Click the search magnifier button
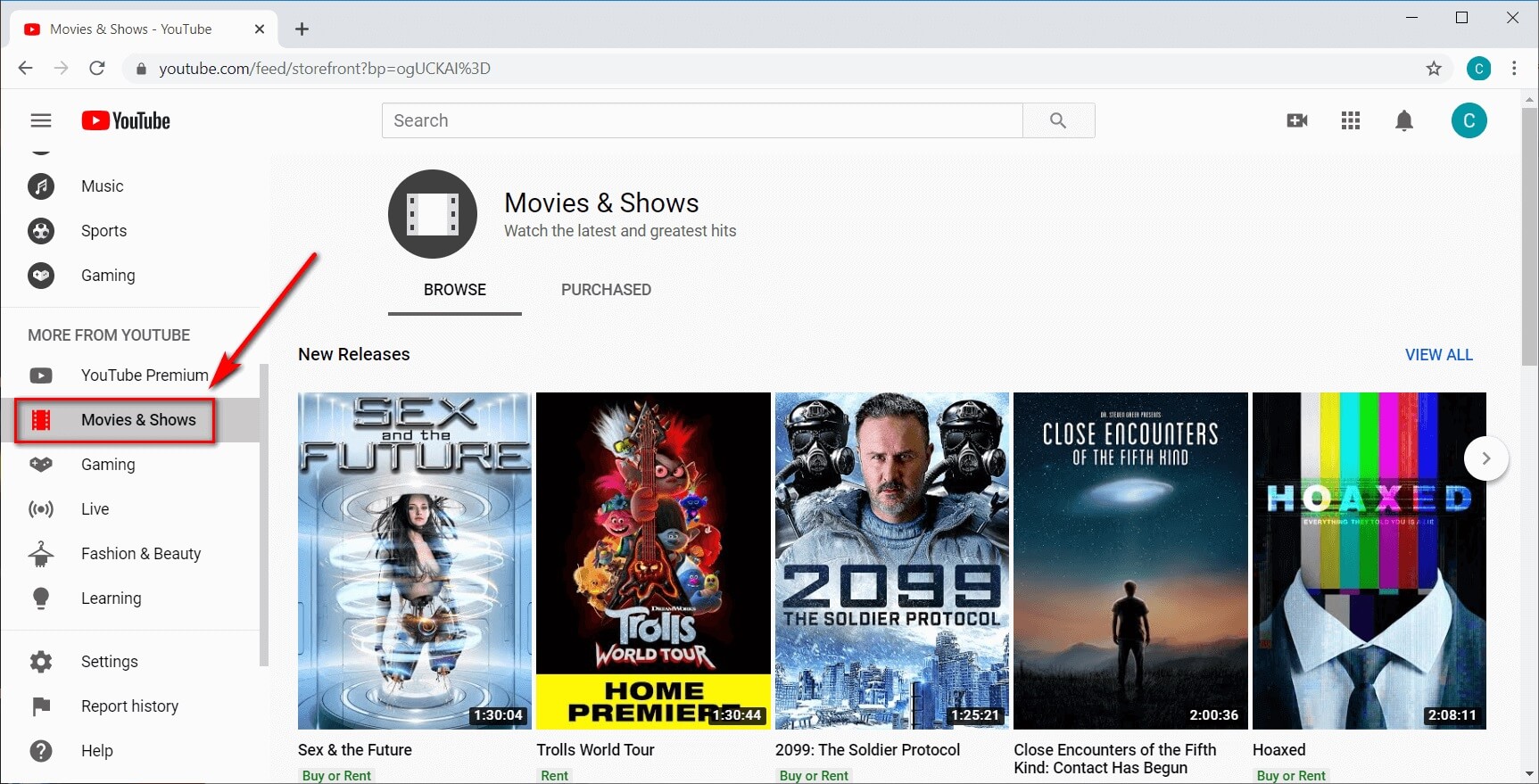1539x784 pixels. 1058,120
